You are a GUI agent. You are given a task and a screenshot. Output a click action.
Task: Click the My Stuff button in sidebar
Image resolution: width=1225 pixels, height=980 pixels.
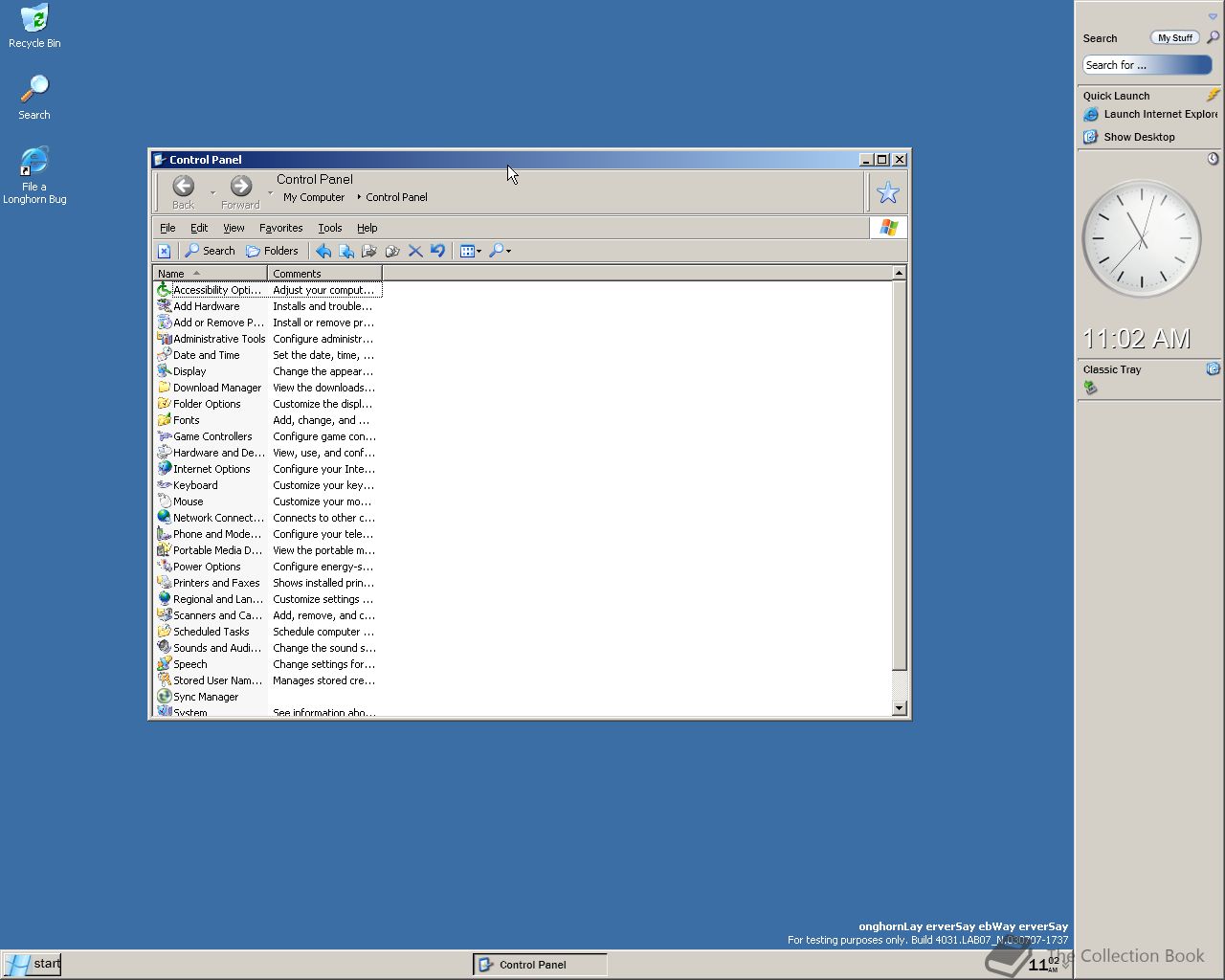coord(1175,37)
